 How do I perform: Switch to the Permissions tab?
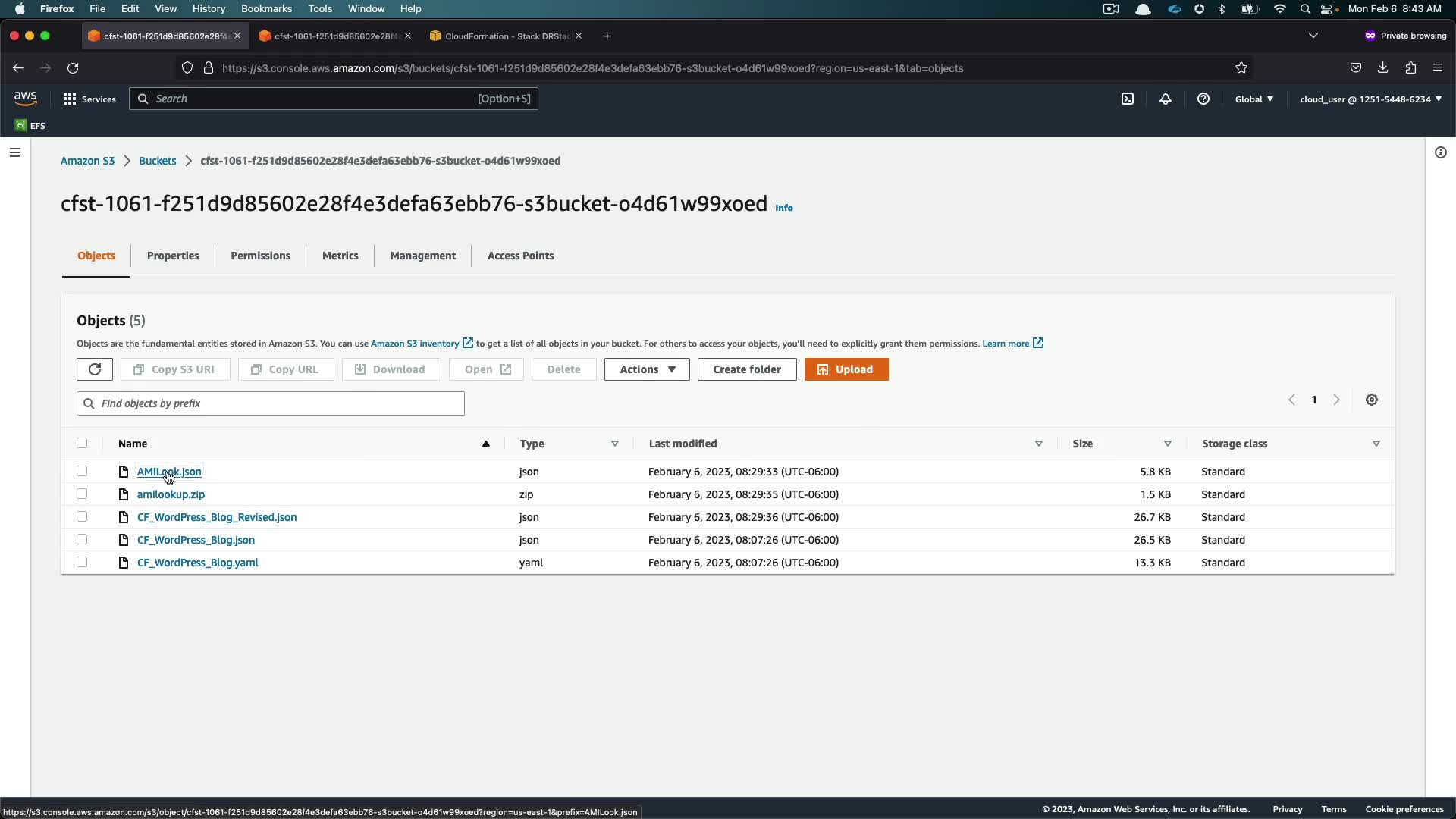(x=260, y=256)
